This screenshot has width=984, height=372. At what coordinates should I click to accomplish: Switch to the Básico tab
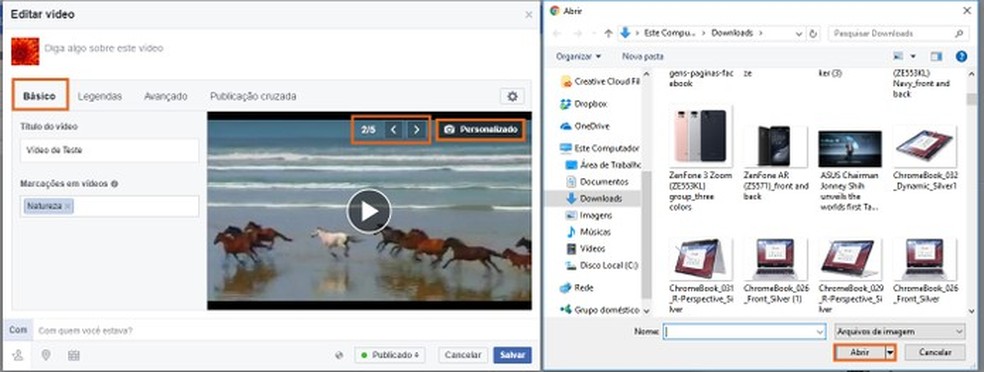(x=39, y=97)
